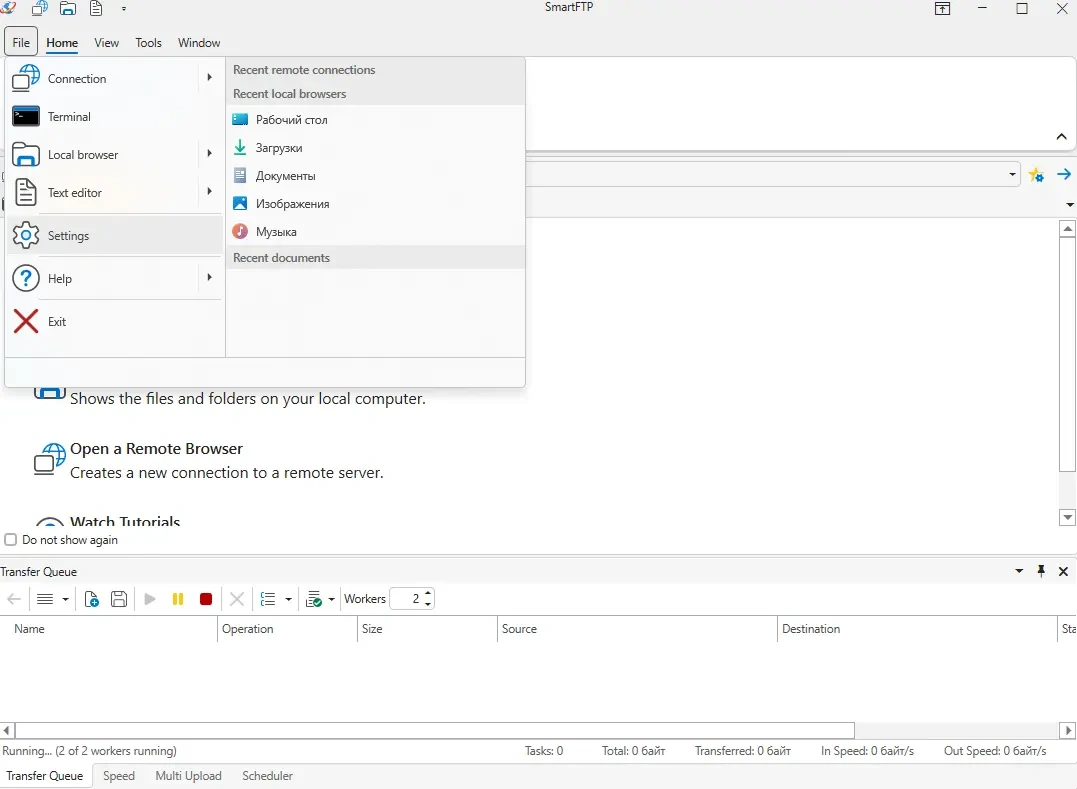1077x789 pixels.
Task: Expand the Help submenu arrow
Action: (x=209, y=277)
